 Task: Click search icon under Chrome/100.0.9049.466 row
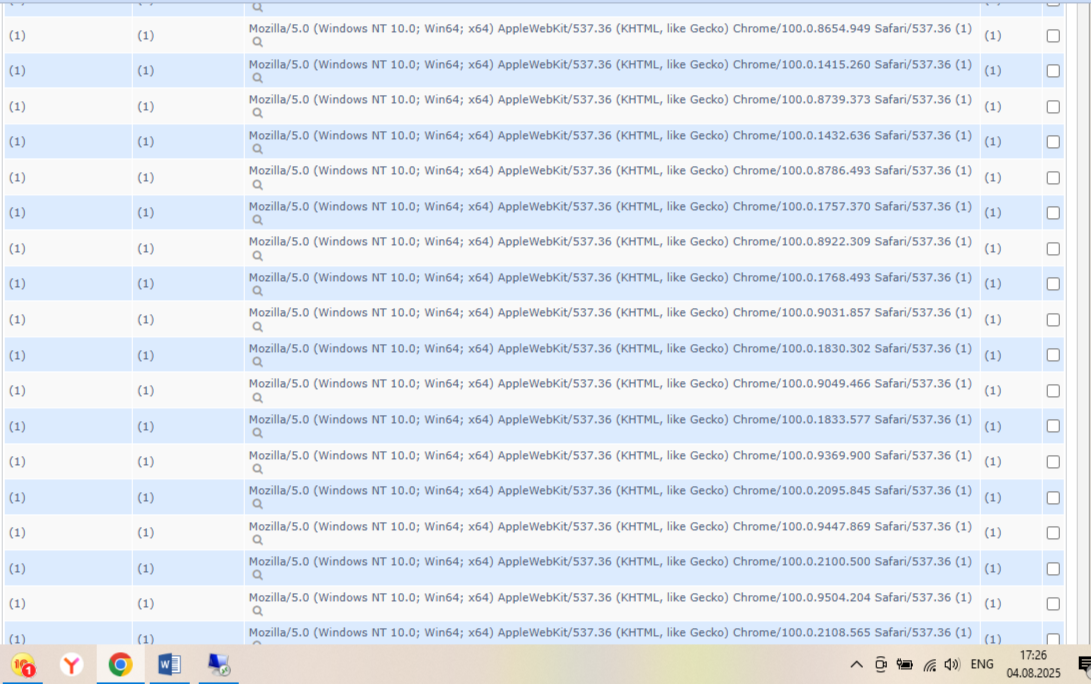coord(257,398)
